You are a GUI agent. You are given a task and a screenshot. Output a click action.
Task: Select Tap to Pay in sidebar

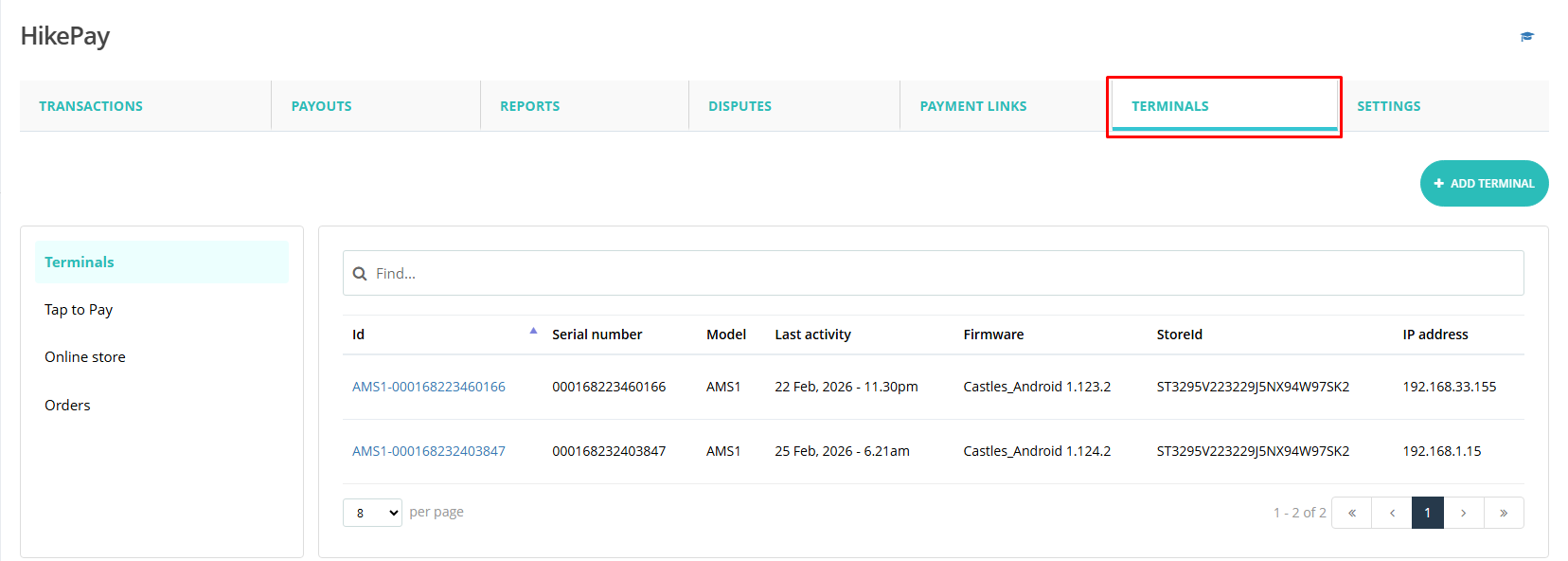[x=79, y=310]
